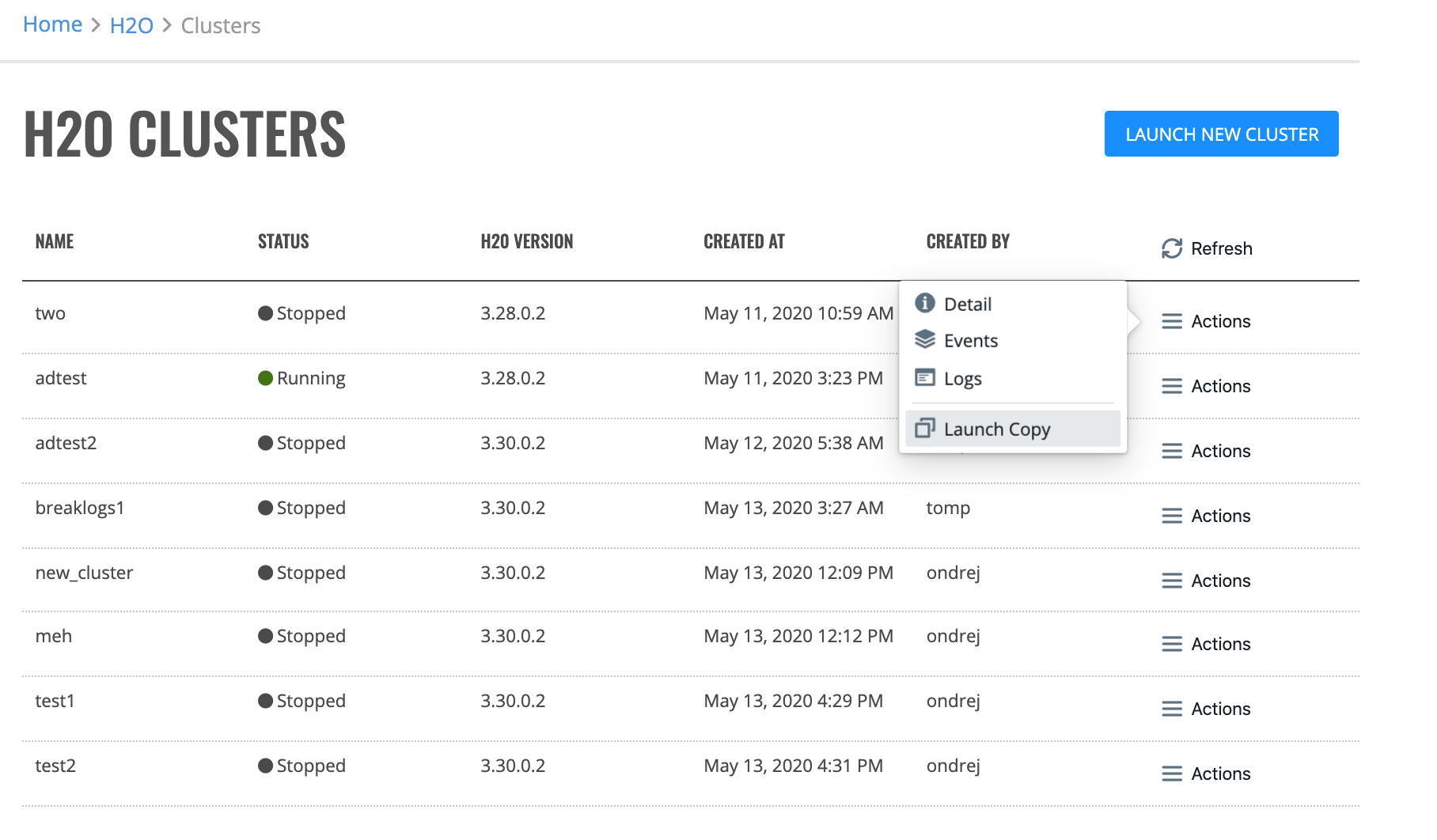1437x840 pixels.
Task: Open Actions label for the new_cluster cluster
Action: point(1221,581)
